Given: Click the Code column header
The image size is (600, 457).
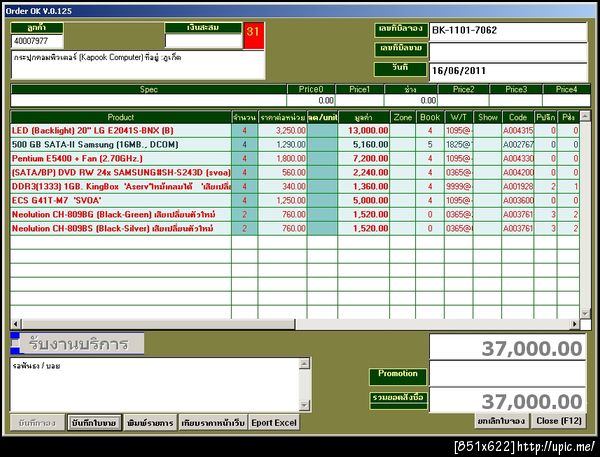Looking at the screenshot, I should pyautogui.click(x=518, y=117).
